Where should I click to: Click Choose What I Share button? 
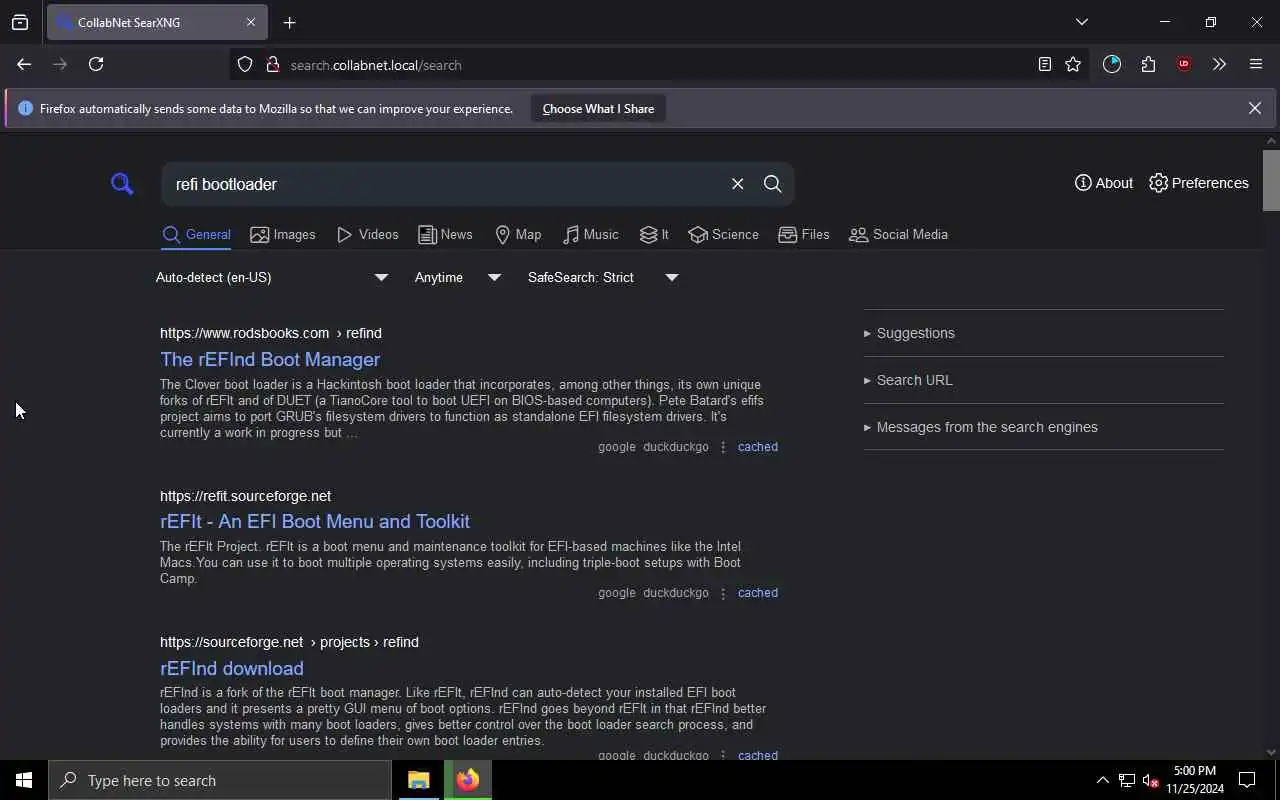[x=598, y=109]
